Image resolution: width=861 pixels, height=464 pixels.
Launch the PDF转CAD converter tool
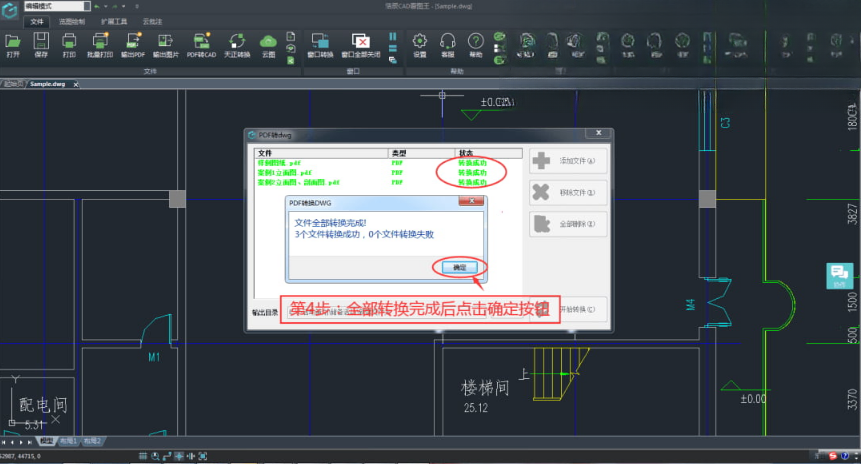click(x=202, y=45)
